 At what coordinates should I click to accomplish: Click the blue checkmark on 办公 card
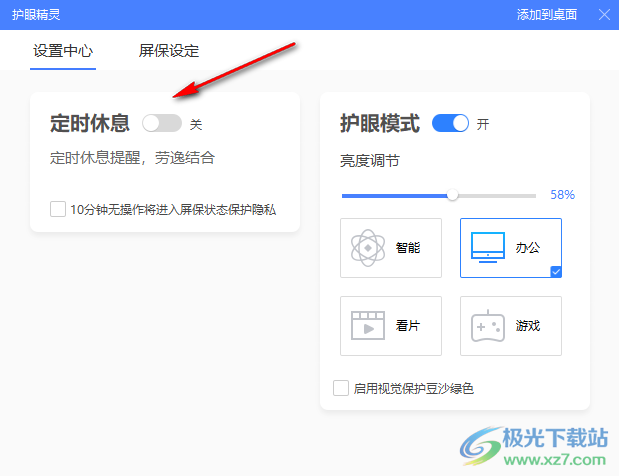[556, 272]
